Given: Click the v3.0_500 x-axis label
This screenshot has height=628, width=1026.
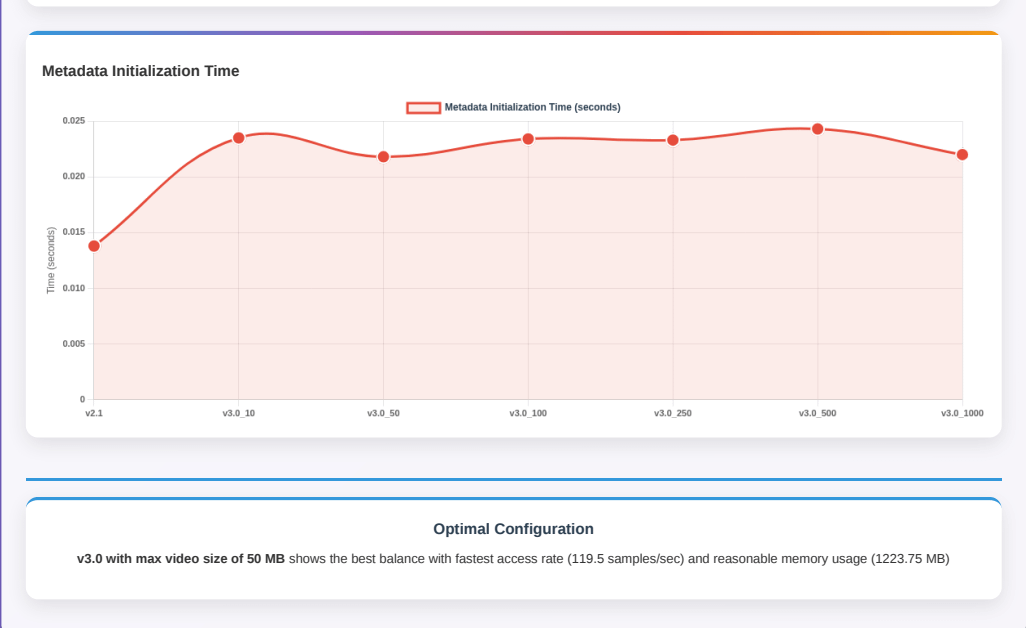Looking at the screenshot, I should (817, 413).
